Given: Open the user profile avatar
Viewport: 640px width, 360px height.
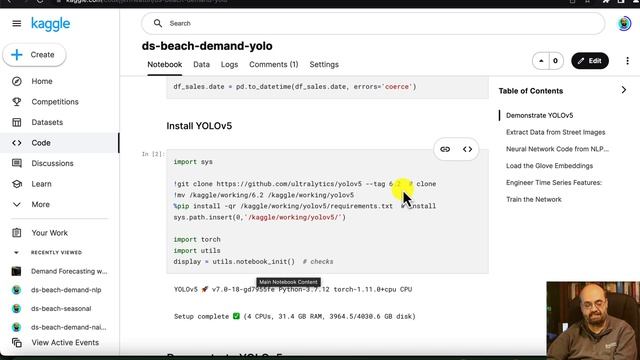Looking at the screenshot, I should pyautogui.click(x=624, y=24).
